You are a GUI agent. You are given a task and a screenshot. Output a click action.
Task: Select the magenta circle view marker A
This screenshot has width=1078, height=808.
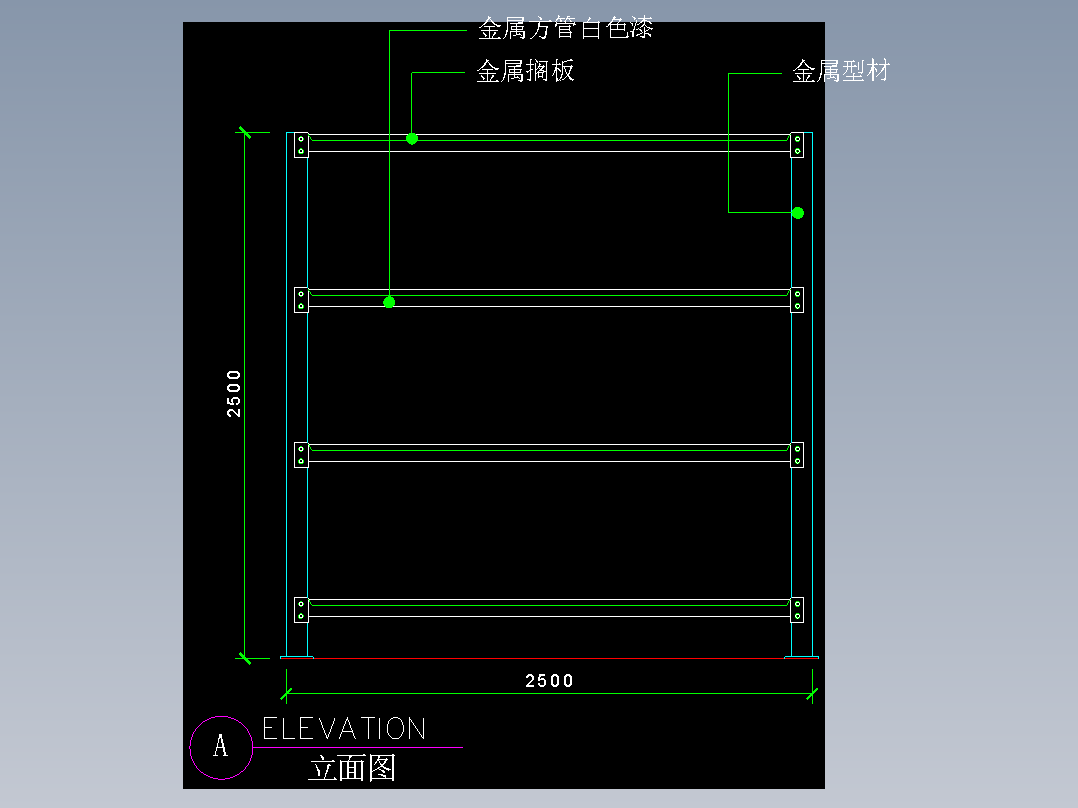[x=221, y=747]
